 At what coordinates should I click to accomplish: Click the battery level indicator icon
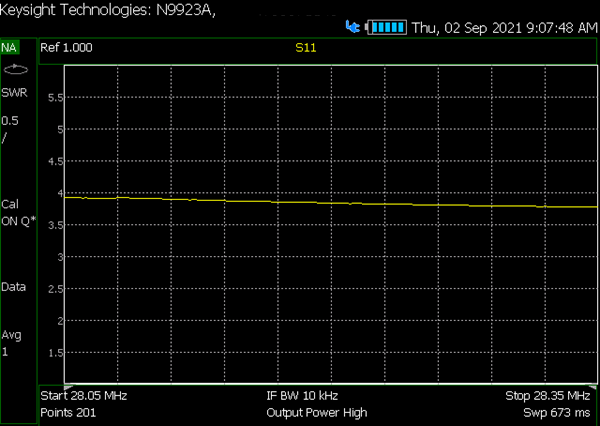[x=386, y=27]
